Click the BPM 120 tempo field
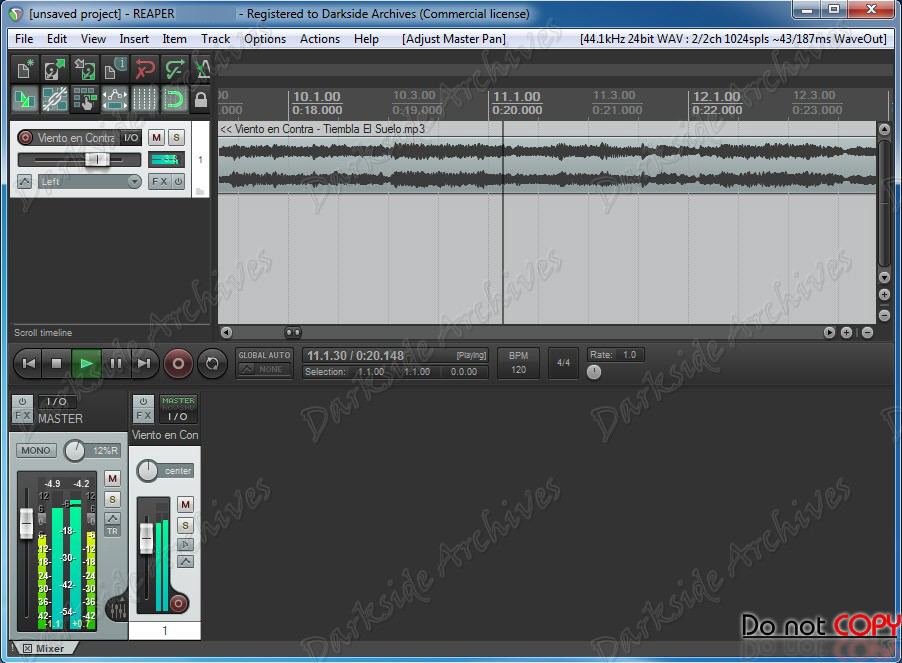This screenshot has height=663, width=902. coord(518,363)
